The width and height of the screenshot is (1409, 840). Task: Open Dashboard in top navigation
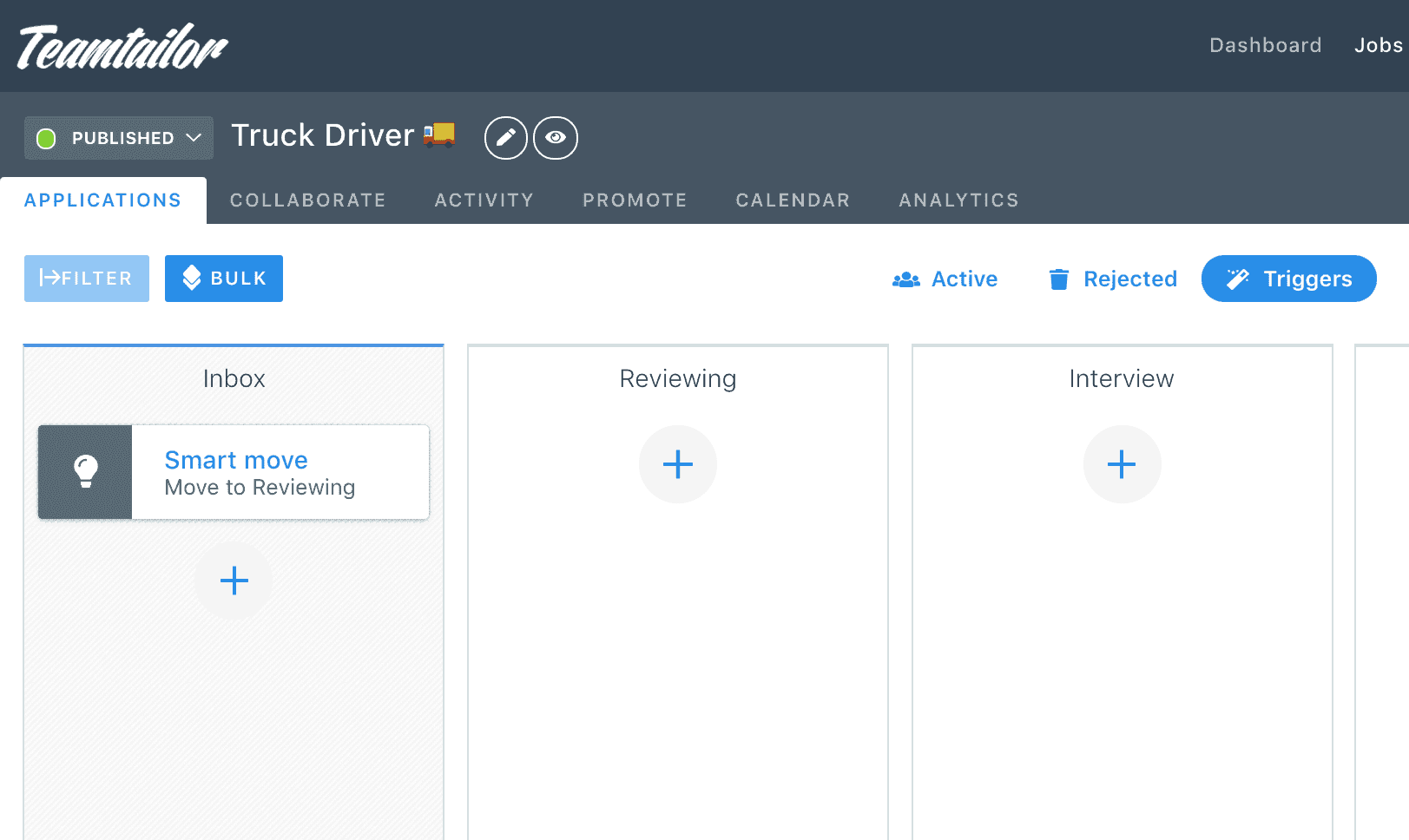tap(1266, 45)
